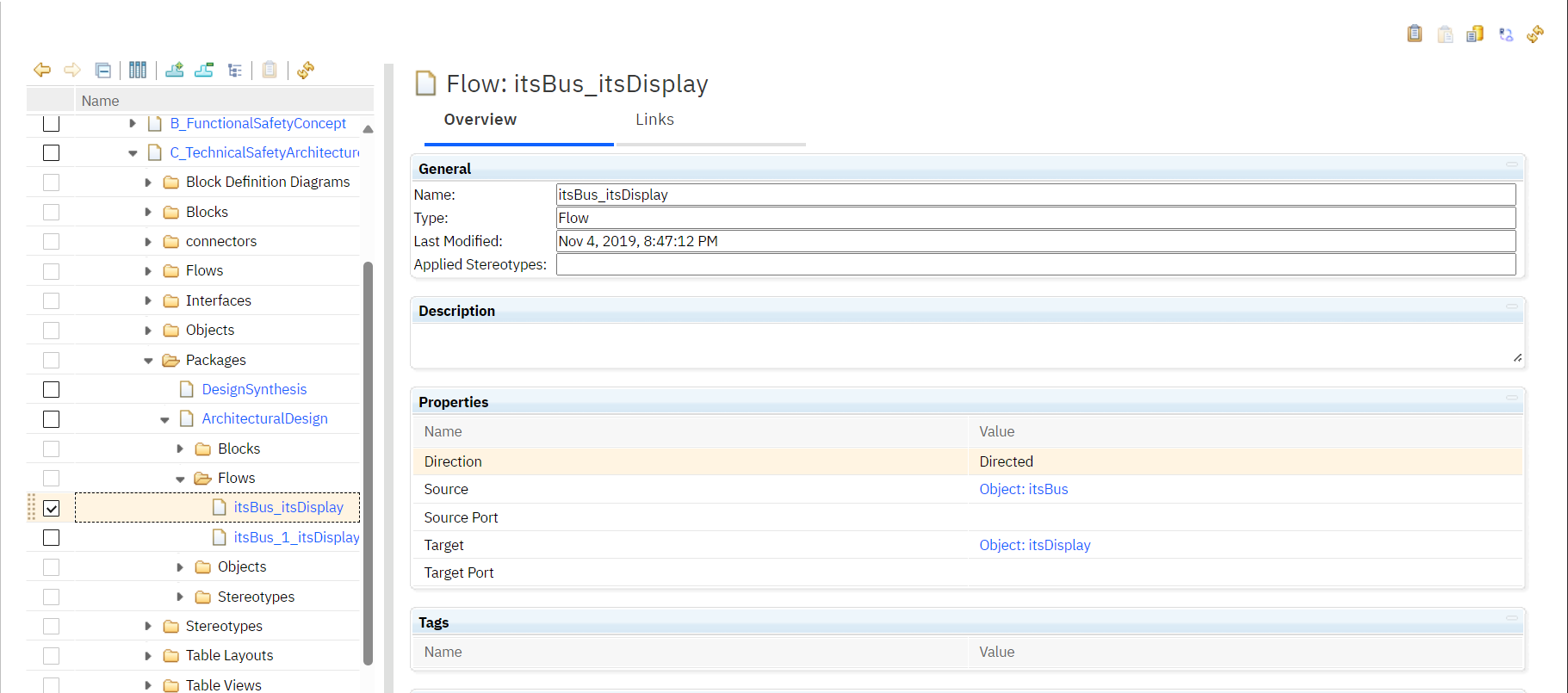This screenshot has height=693, width=1568.
Task: Toggle the Interfaces row checkbox
Action: (52, 300)
